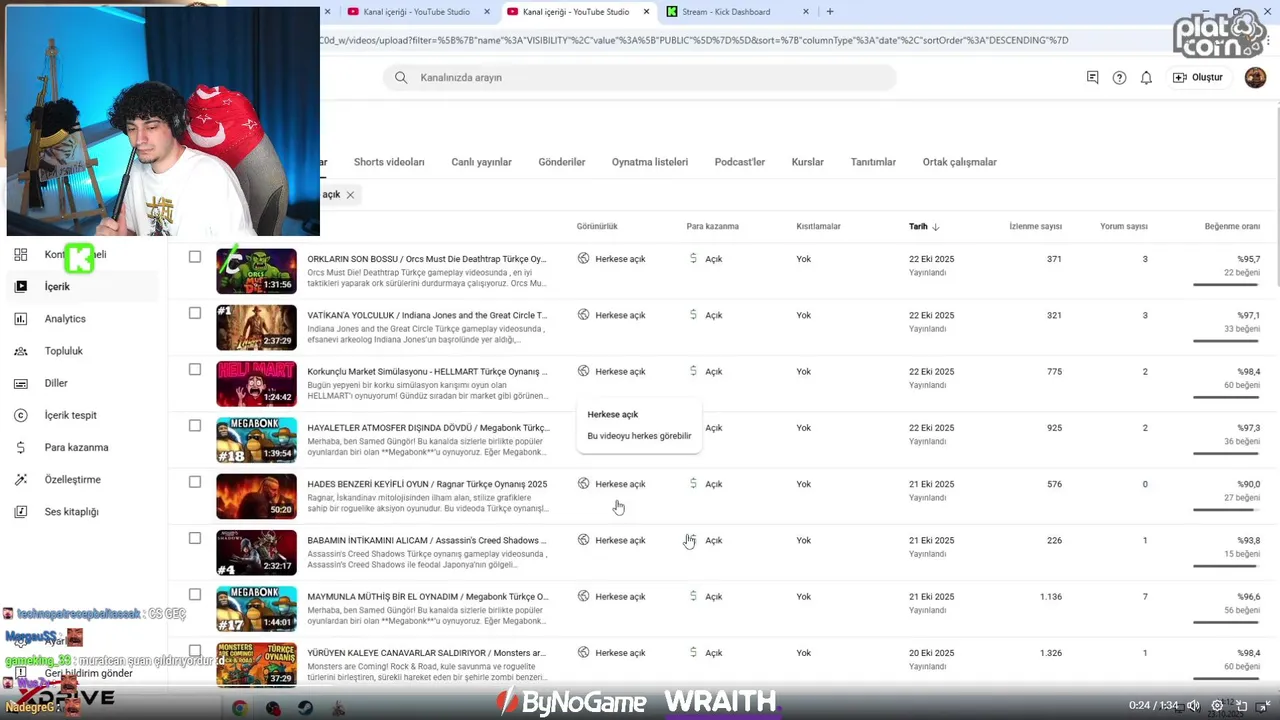Open HADES BENZERİ KEYİFLİ OYUN title link

(427, 484)
